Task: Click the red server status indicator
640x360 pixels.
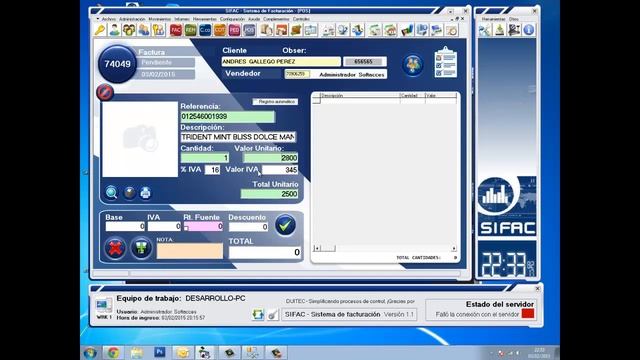Action: coord(528,314)
